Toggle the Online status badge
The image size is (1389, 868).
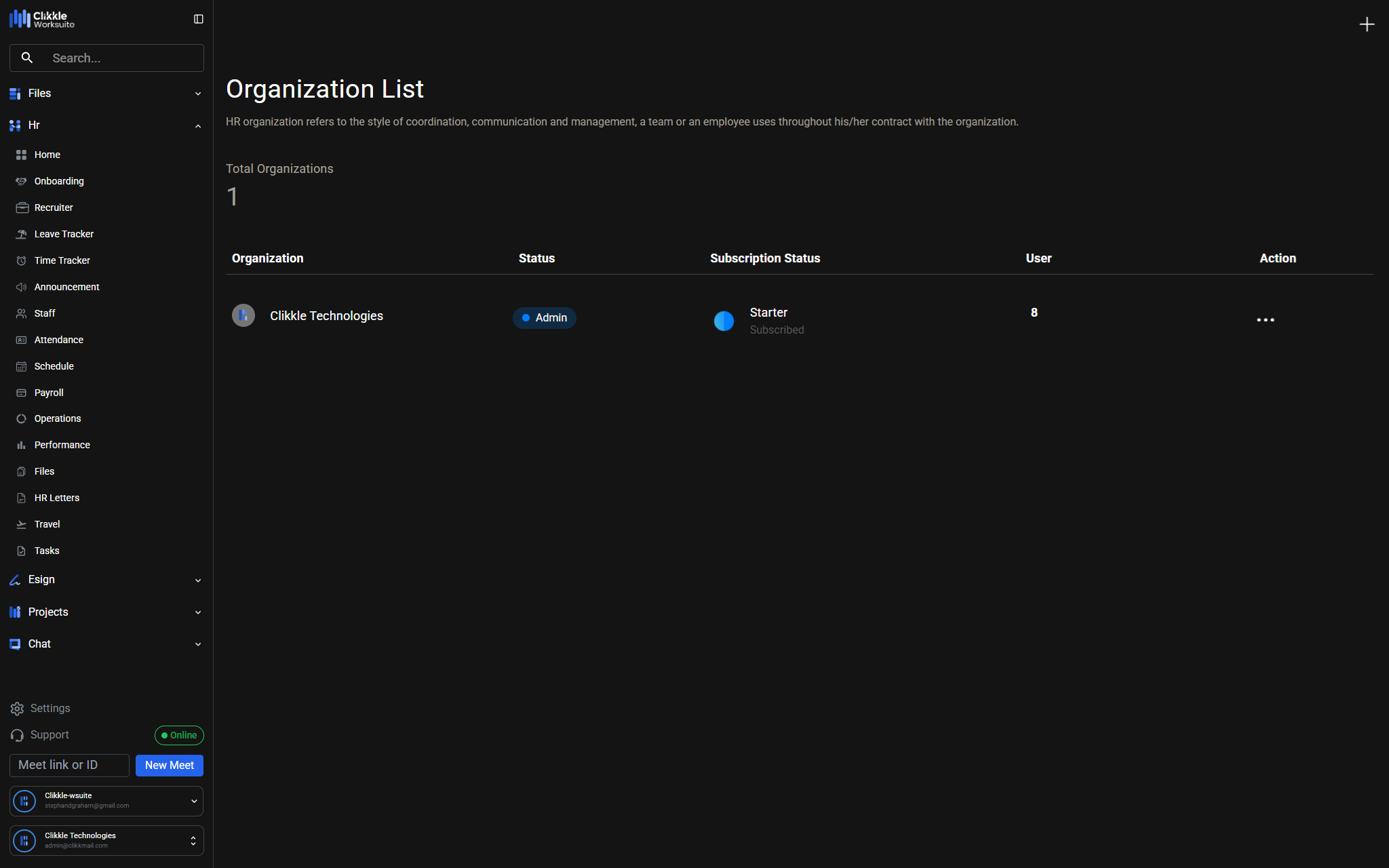coord(179,735)
